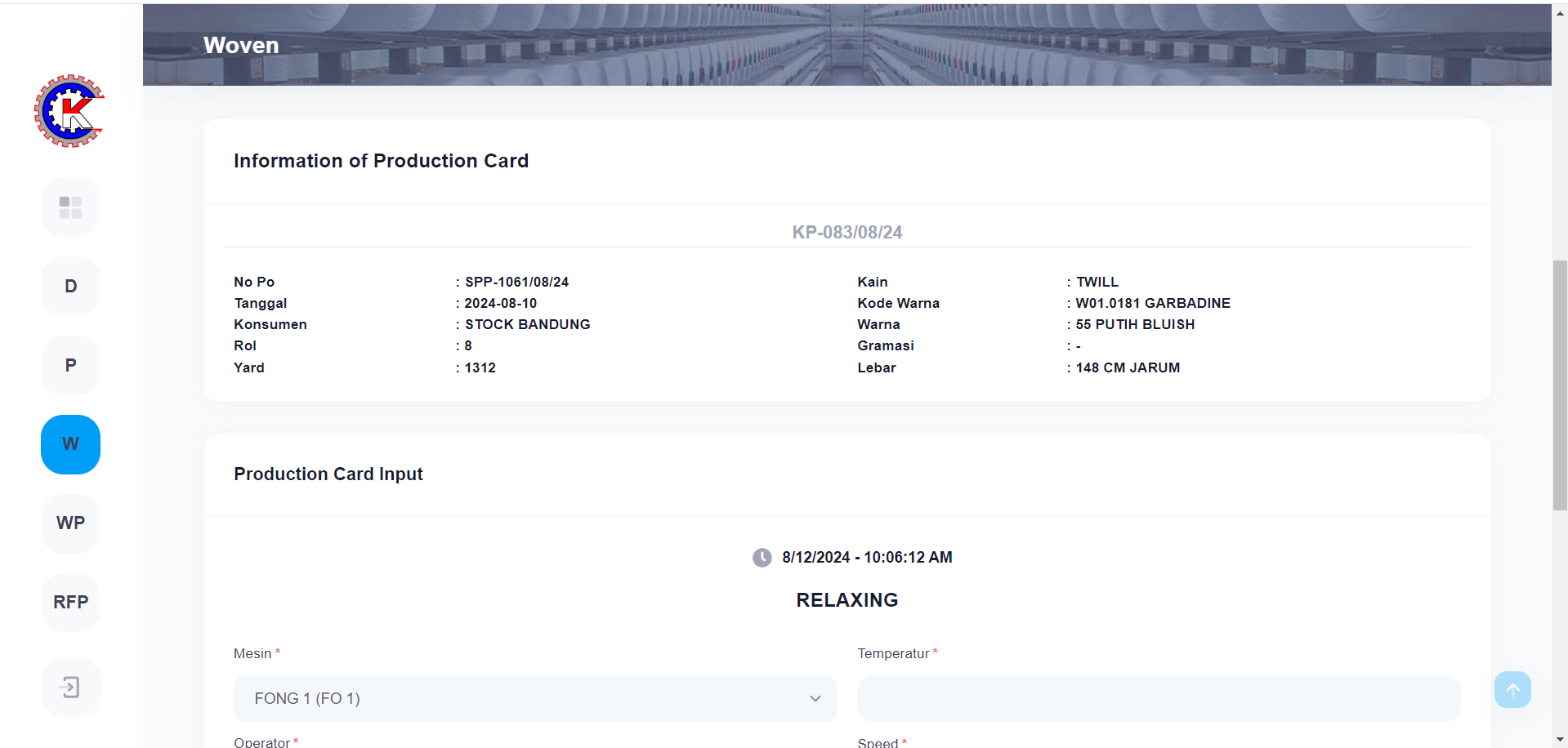This screenshot has height=748, width=1568.
Task: Open the Mesin dropdown
Action: 535,698
